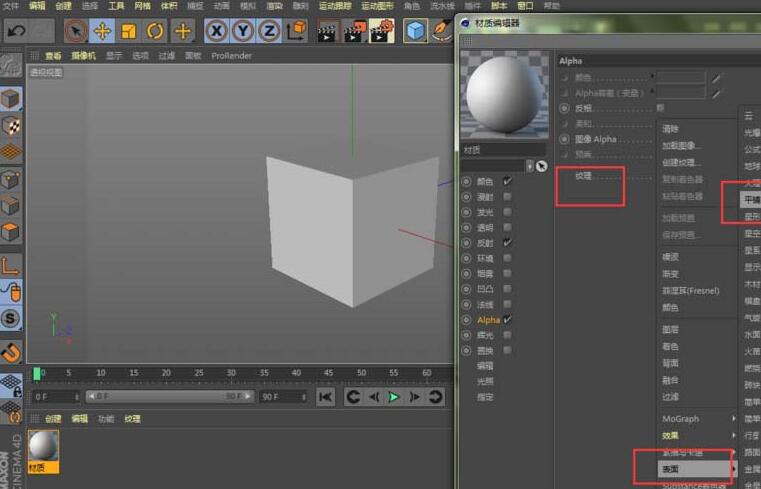The image size is (761, 489).
Task: Click the Tweak mouse icon in left toolbar
Action: (x=11, y=292)
